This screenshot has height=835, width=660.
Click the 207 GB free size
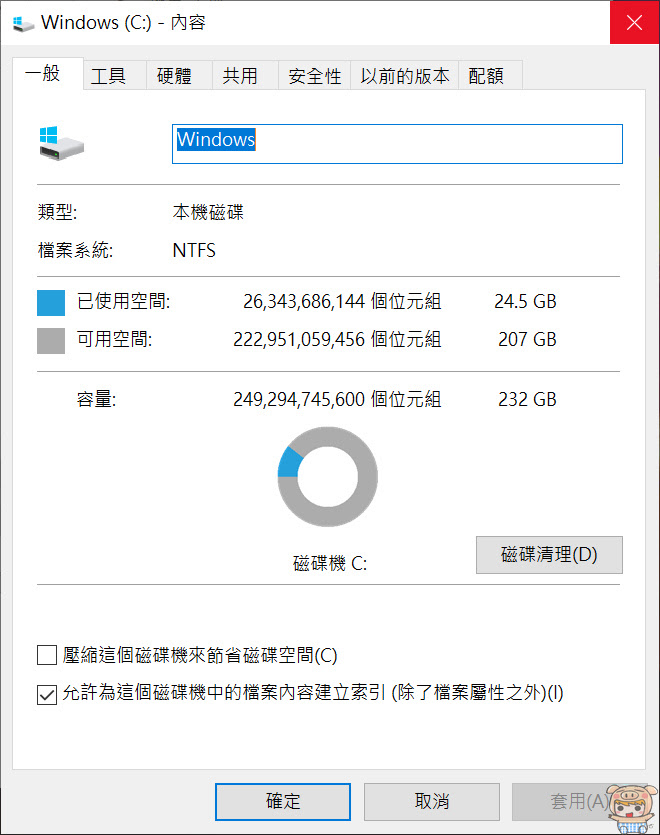pos(527,339)
